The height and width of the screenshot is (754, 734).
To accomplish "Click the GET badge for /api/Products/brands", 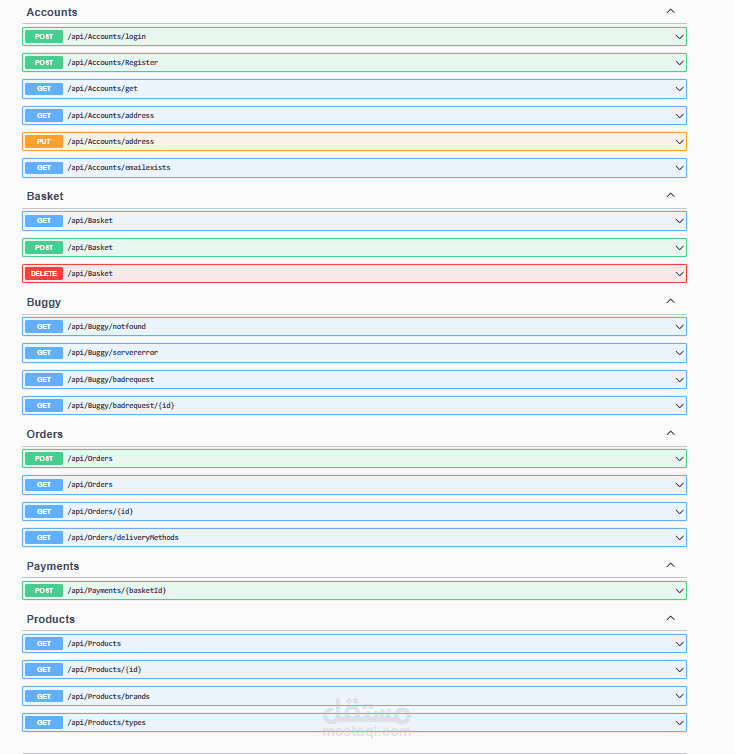I will coord(44,696).
